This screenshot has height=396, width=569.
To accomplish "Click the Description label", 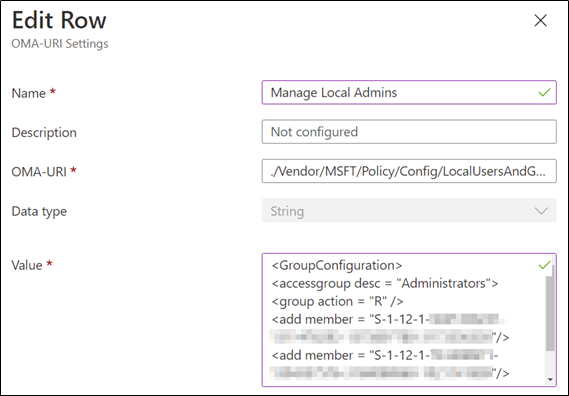I will (x=44, y=132).
